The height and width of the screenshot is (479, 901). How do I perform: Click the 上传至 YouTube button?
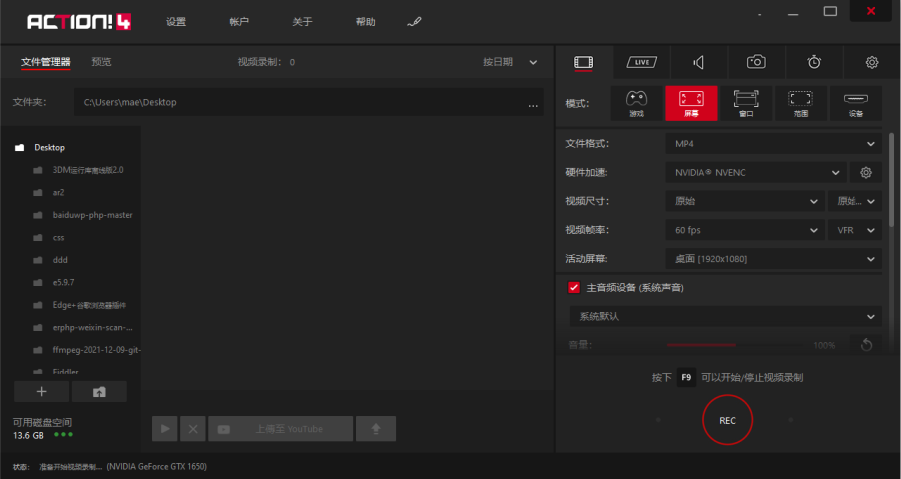coord(280,429)
